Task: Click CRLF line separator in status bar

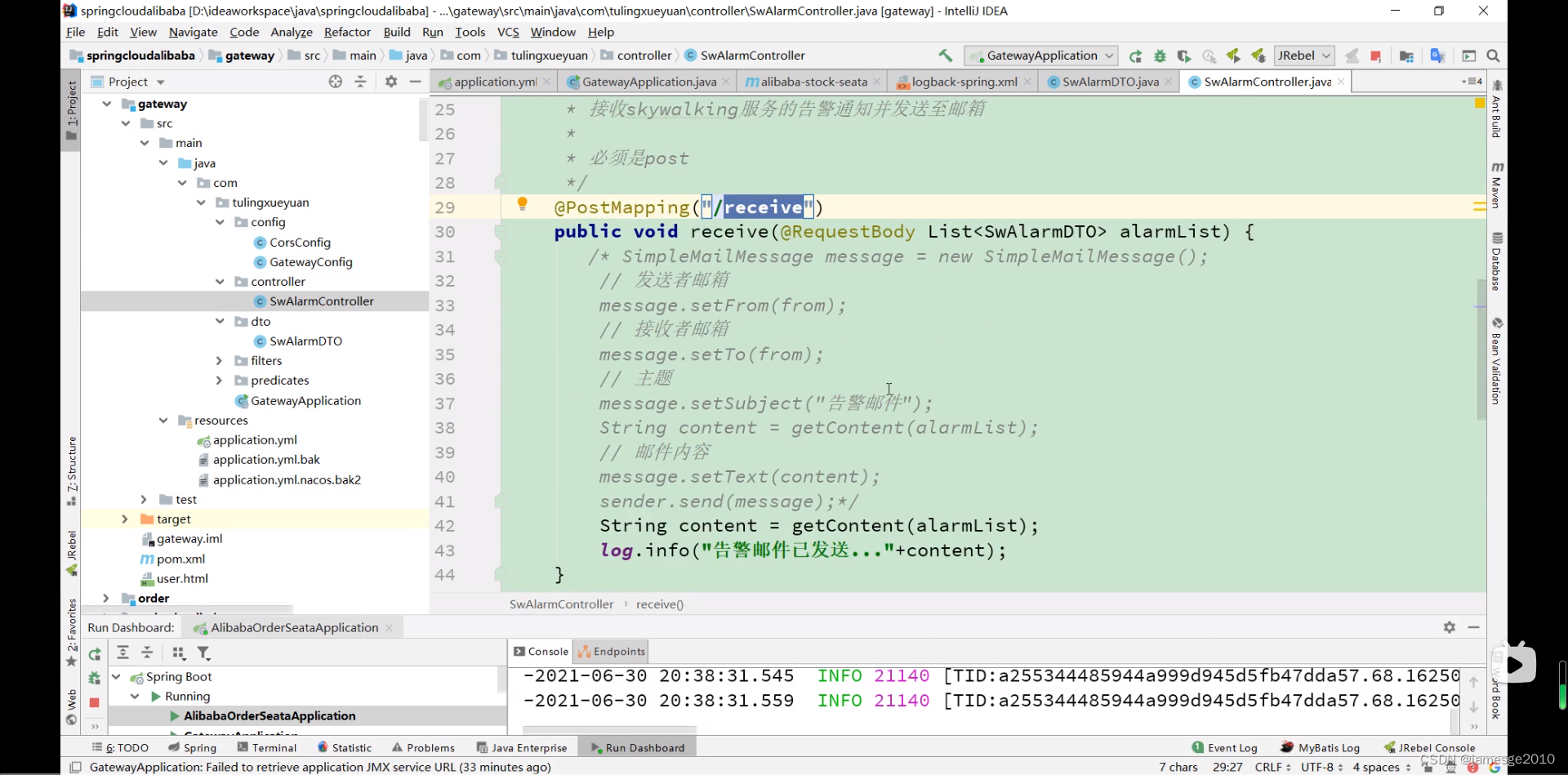Action: 1272,767
